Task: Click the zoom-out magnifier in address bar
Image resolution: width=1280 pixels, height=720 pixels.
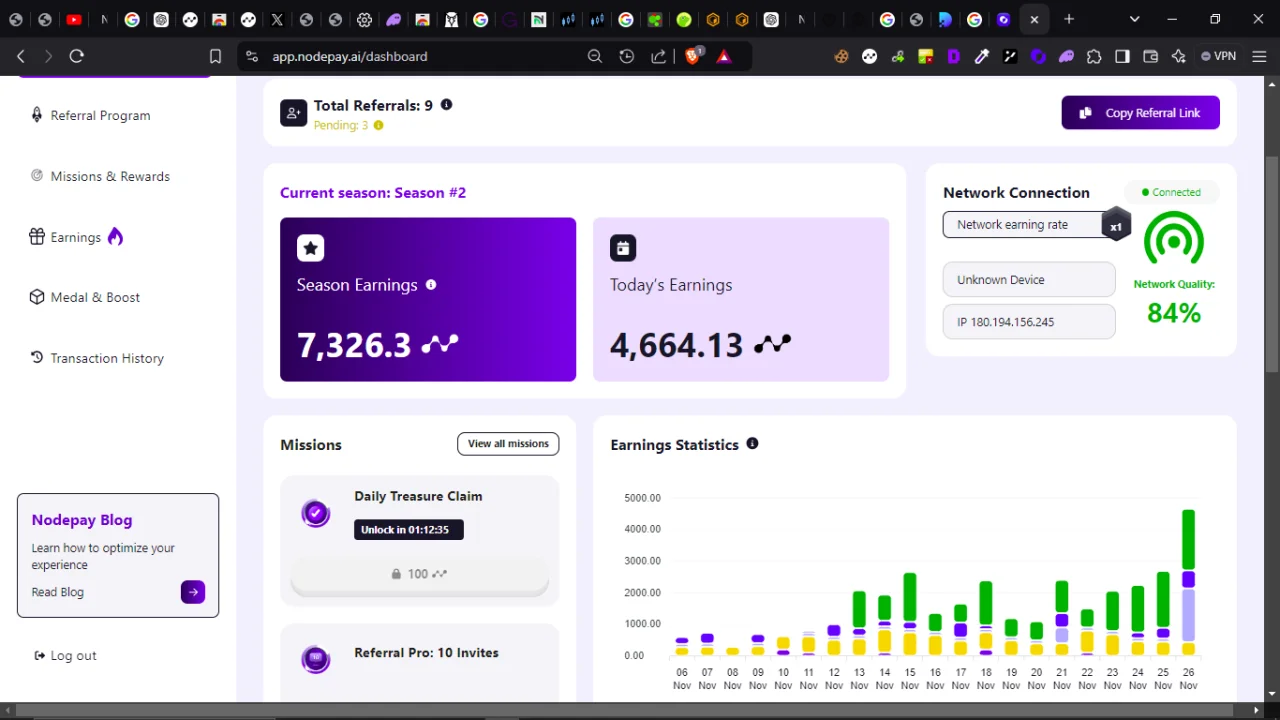Action: 595,57
